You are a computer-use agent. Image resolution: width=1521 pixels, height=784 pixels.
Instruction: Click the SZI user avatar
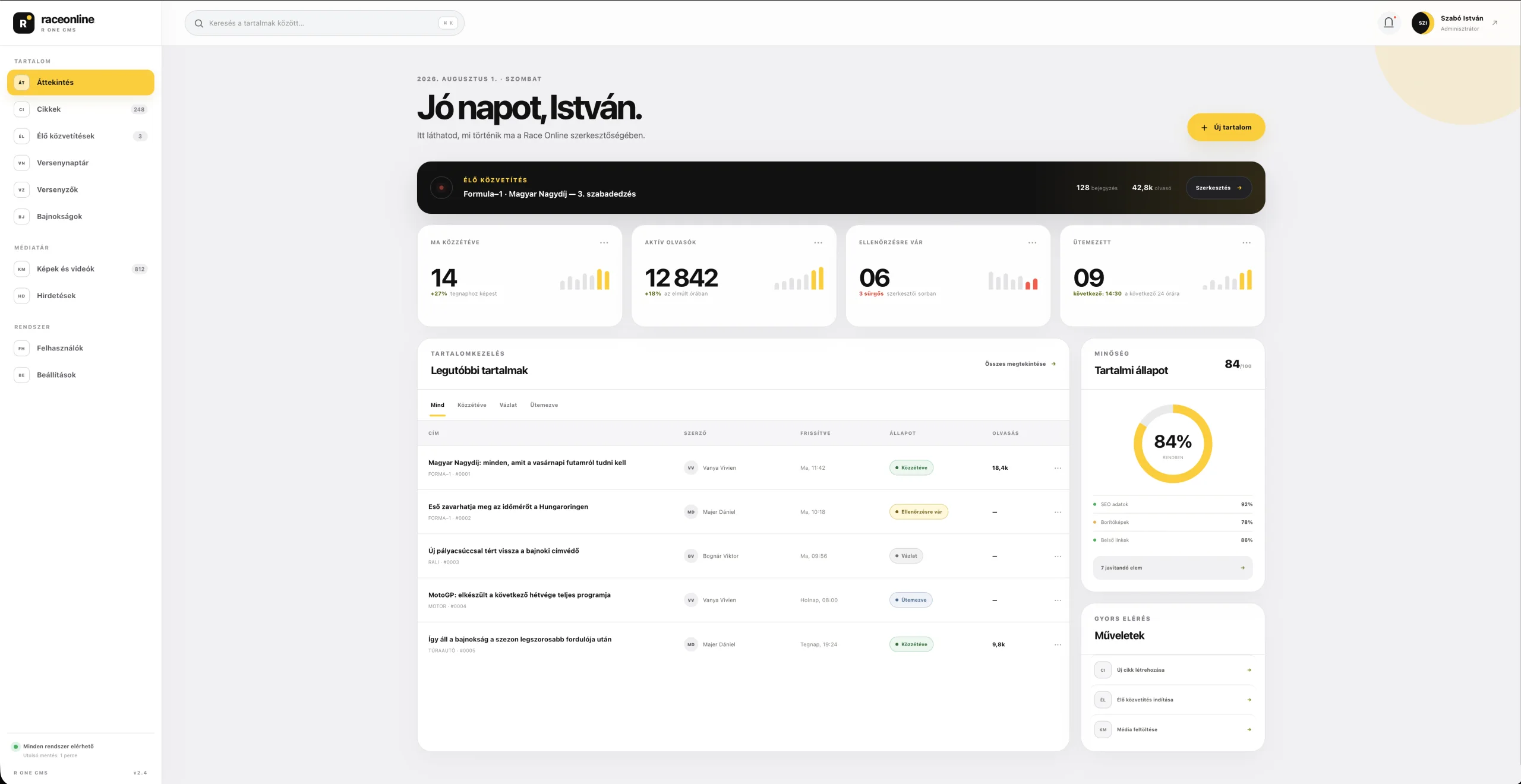coord(1422,23)
